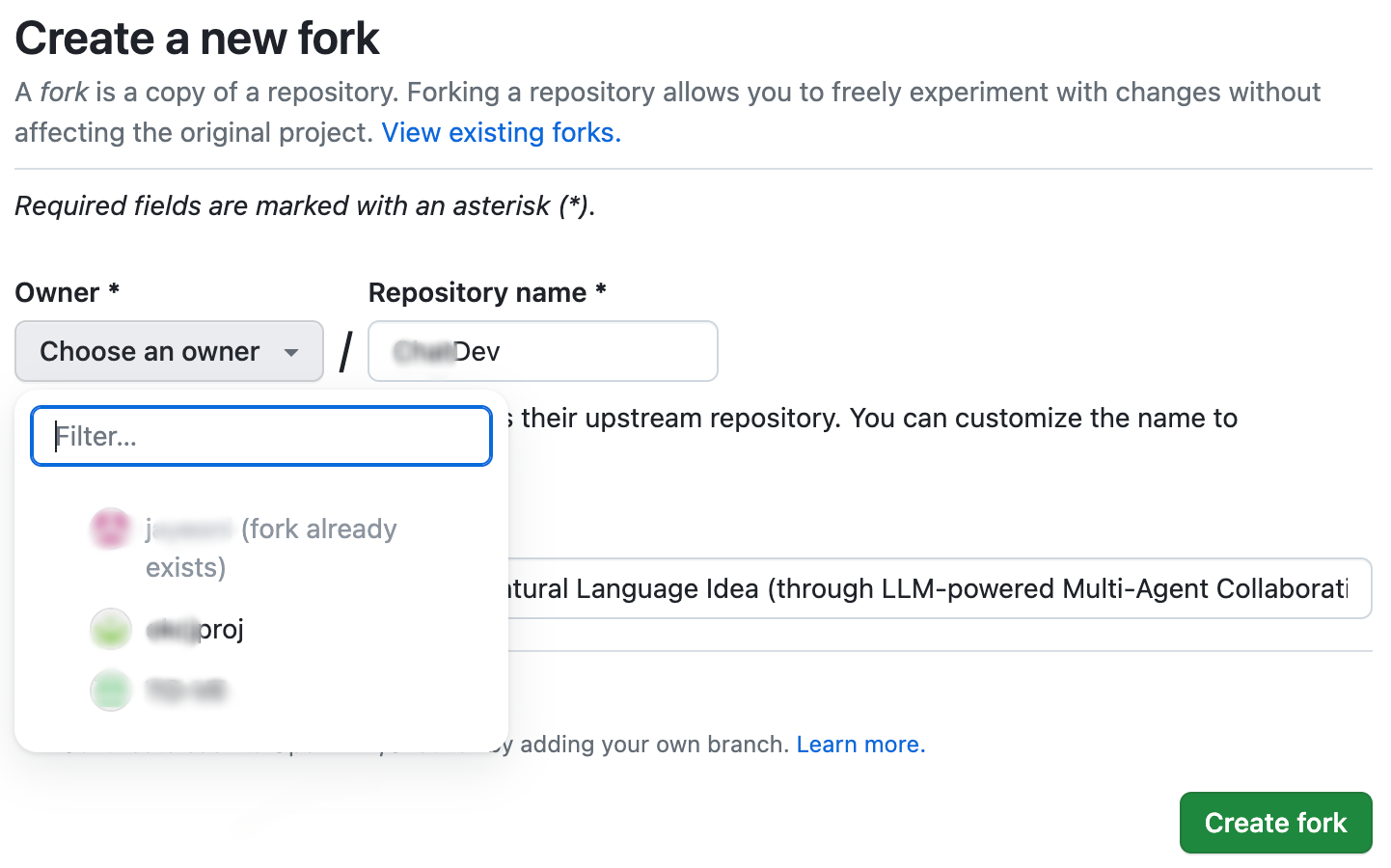This screenshot has height=868, width=1391.
Task: Click the italic 'fork' word in description
Action: pyautogui.click(x=64, y=93)
